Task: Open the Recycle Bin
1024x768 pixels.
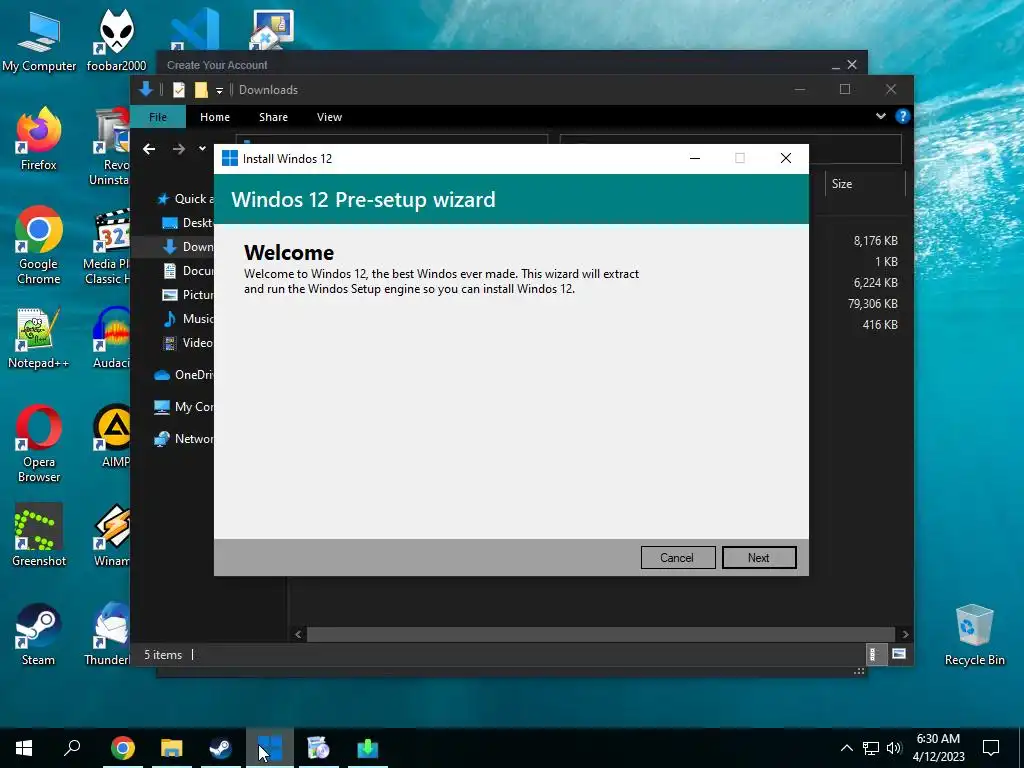Action: click(974, 635)
